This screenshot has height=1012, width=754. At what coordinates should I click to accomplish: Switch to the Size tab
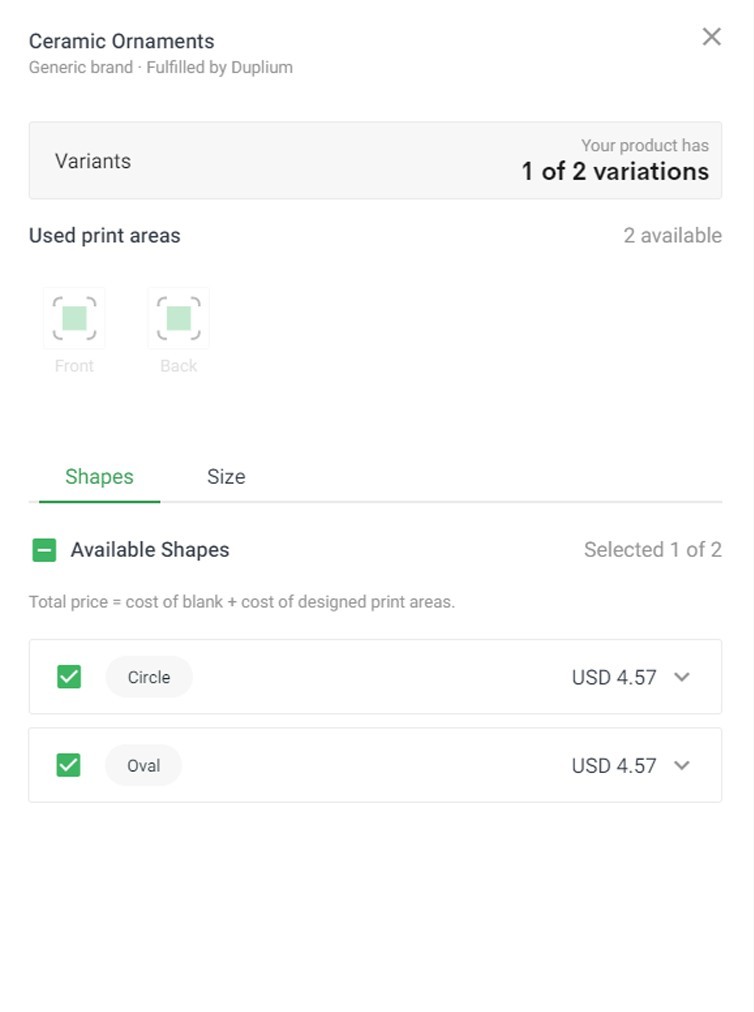pyautogui.click(x=226, y=476)
